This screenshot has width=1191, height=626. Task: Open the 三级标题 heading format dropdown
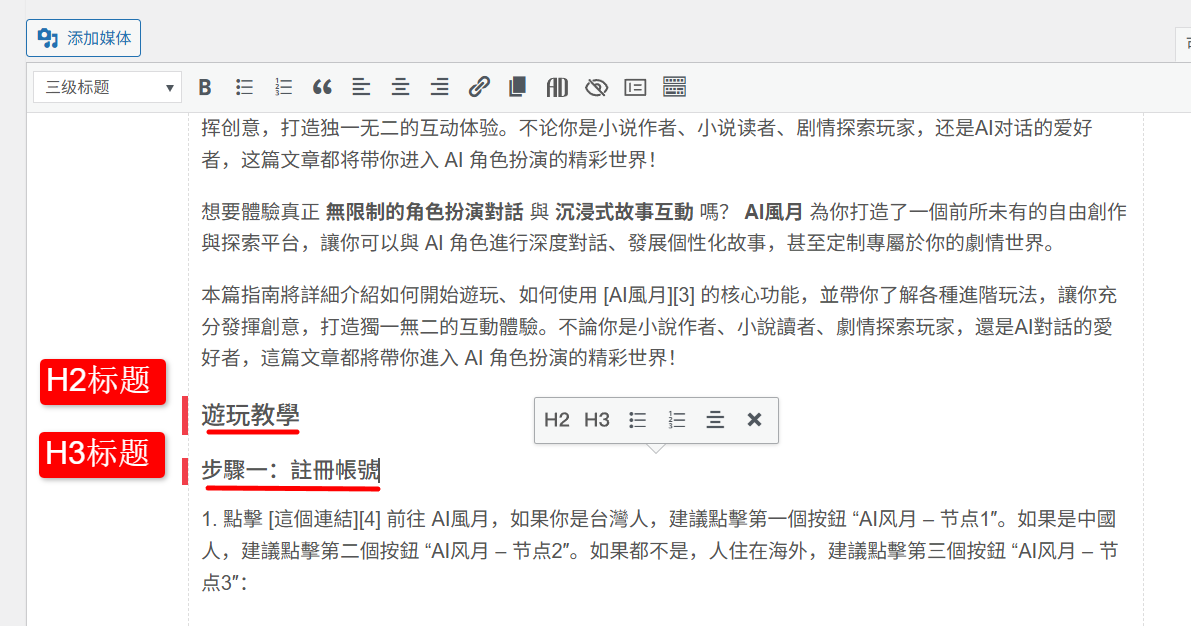click(107, 87)
